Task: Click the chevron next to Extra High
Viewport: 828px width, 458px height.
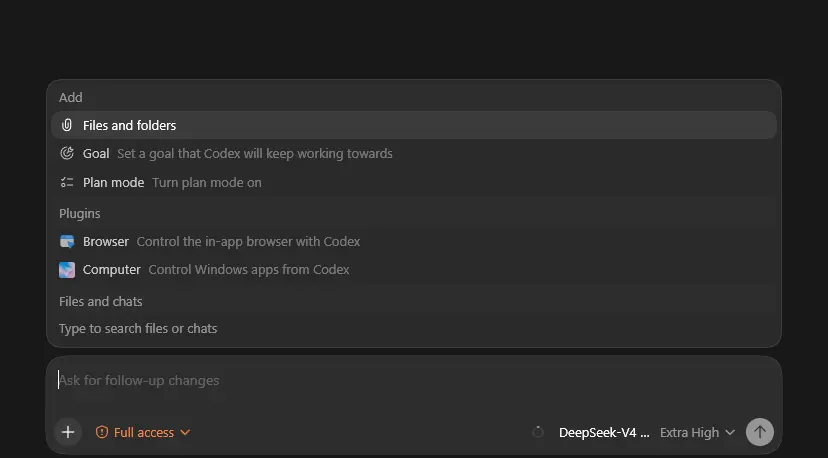Action: [x=730, y=433]
